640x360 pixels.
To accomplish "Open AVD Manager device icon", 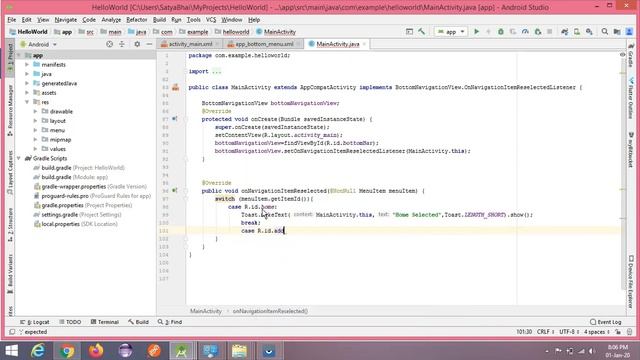I will point(577,31).
